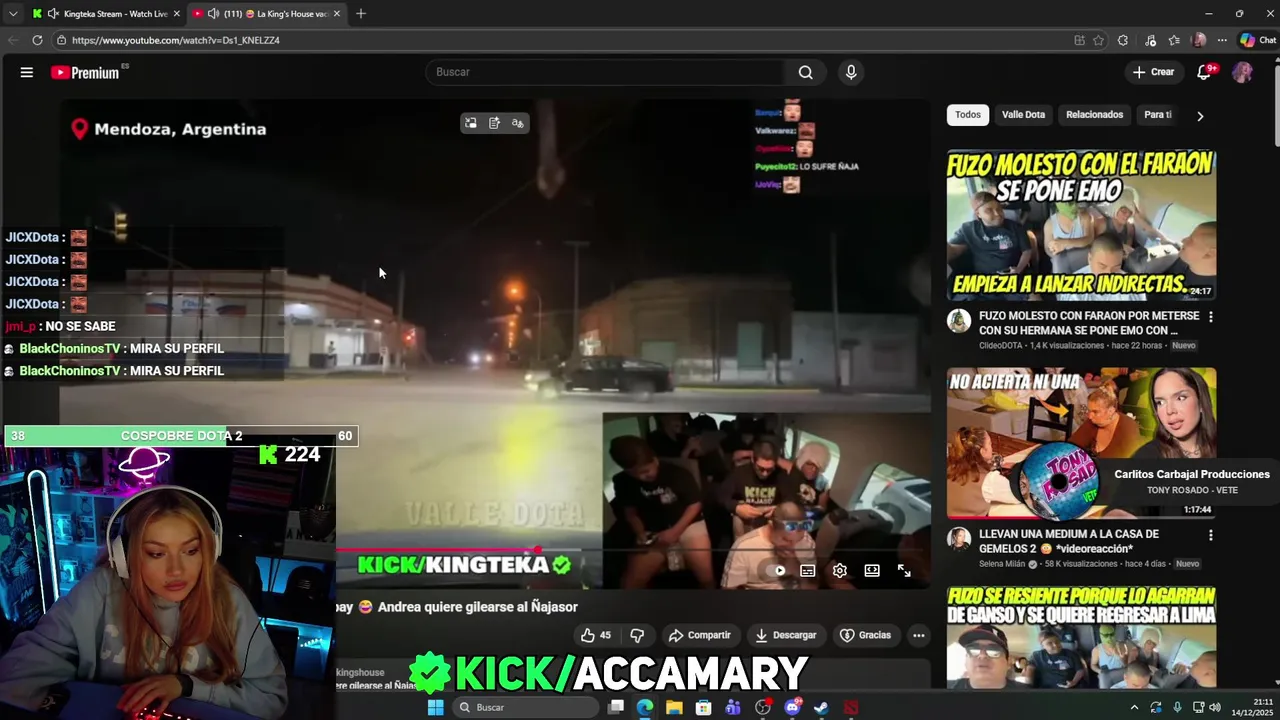1280x720 pixels.
Task: Open the Copilot Chat button
Action: coord(1257,40)
